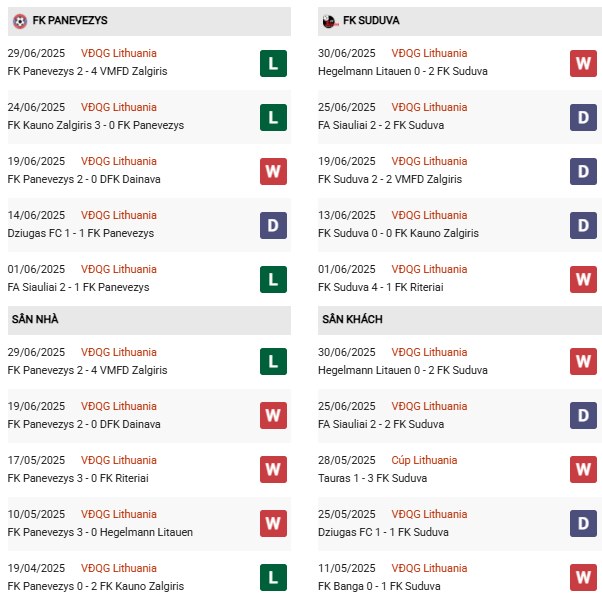Click L badge for Kauno Zalgiris 3-0 Panevezys
The image size is (602, 600).
coord(273,118)
